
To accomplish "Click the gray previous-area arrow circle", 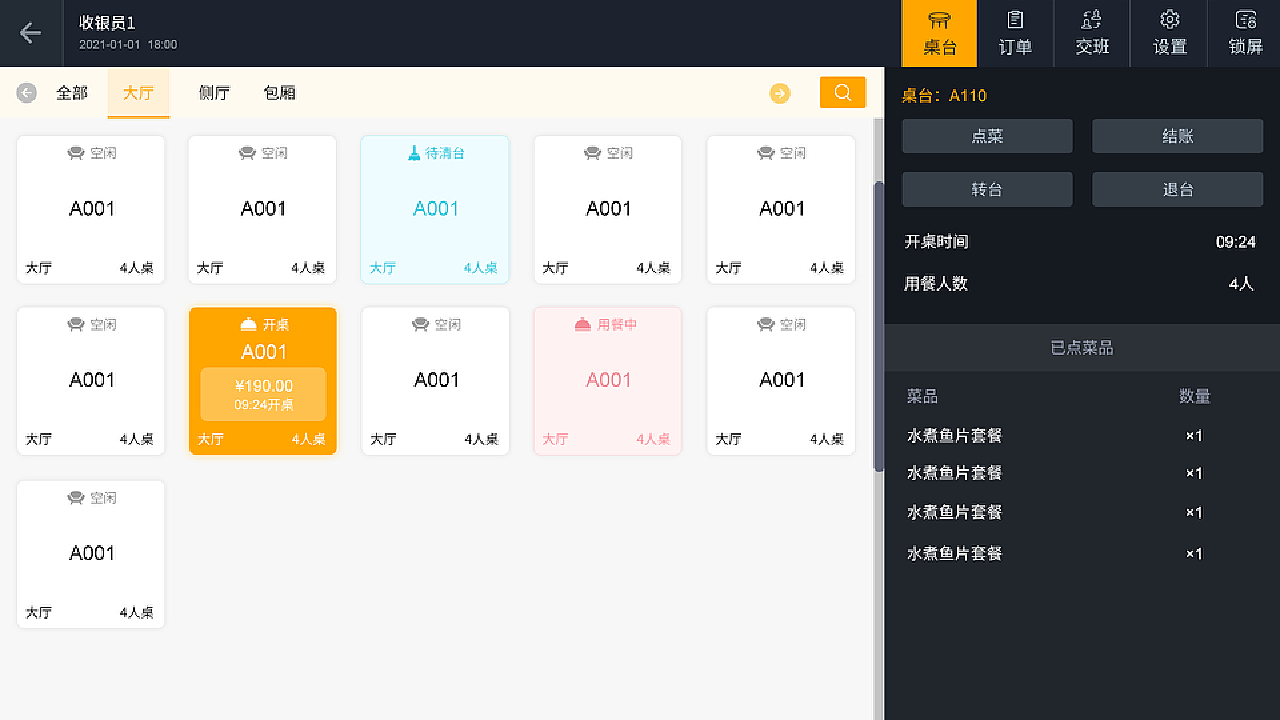I will coord(27,93).
